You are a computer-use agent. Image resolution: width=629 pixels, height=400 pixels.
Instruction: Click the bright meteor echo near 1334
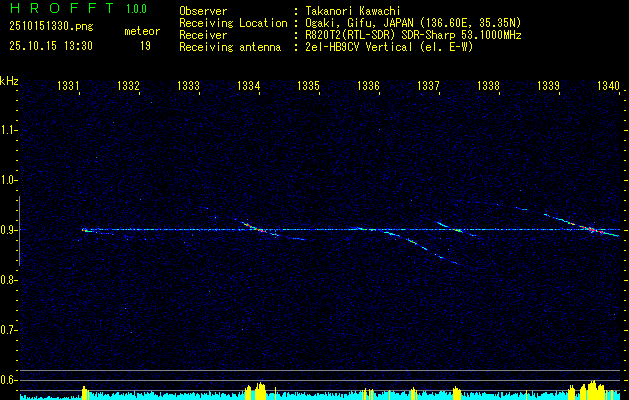[x=256, y=228]
